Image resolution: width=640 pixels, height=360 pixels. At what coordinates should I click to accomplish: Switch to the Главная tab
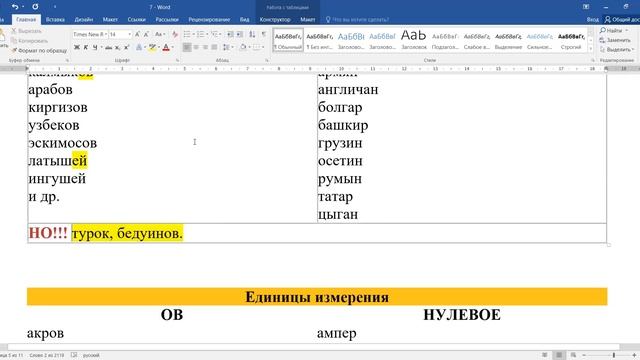[26, 19]
